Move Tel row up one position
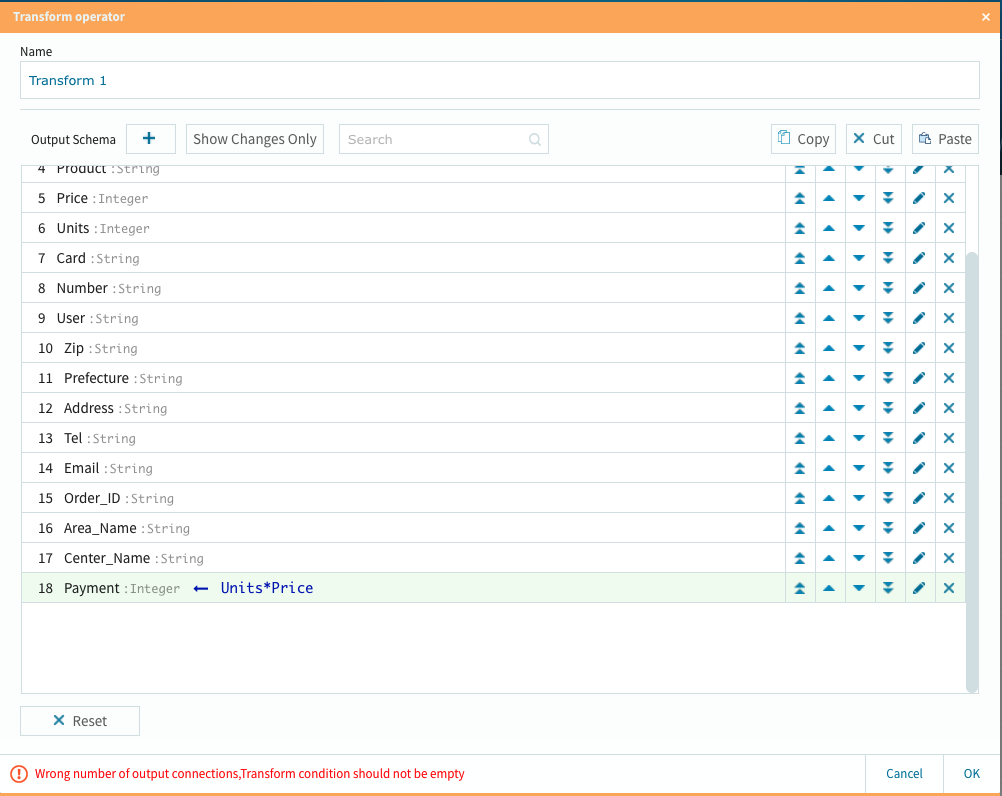Image resolution: width=1002 pixels, height=796 pixels. pos(829,438)
